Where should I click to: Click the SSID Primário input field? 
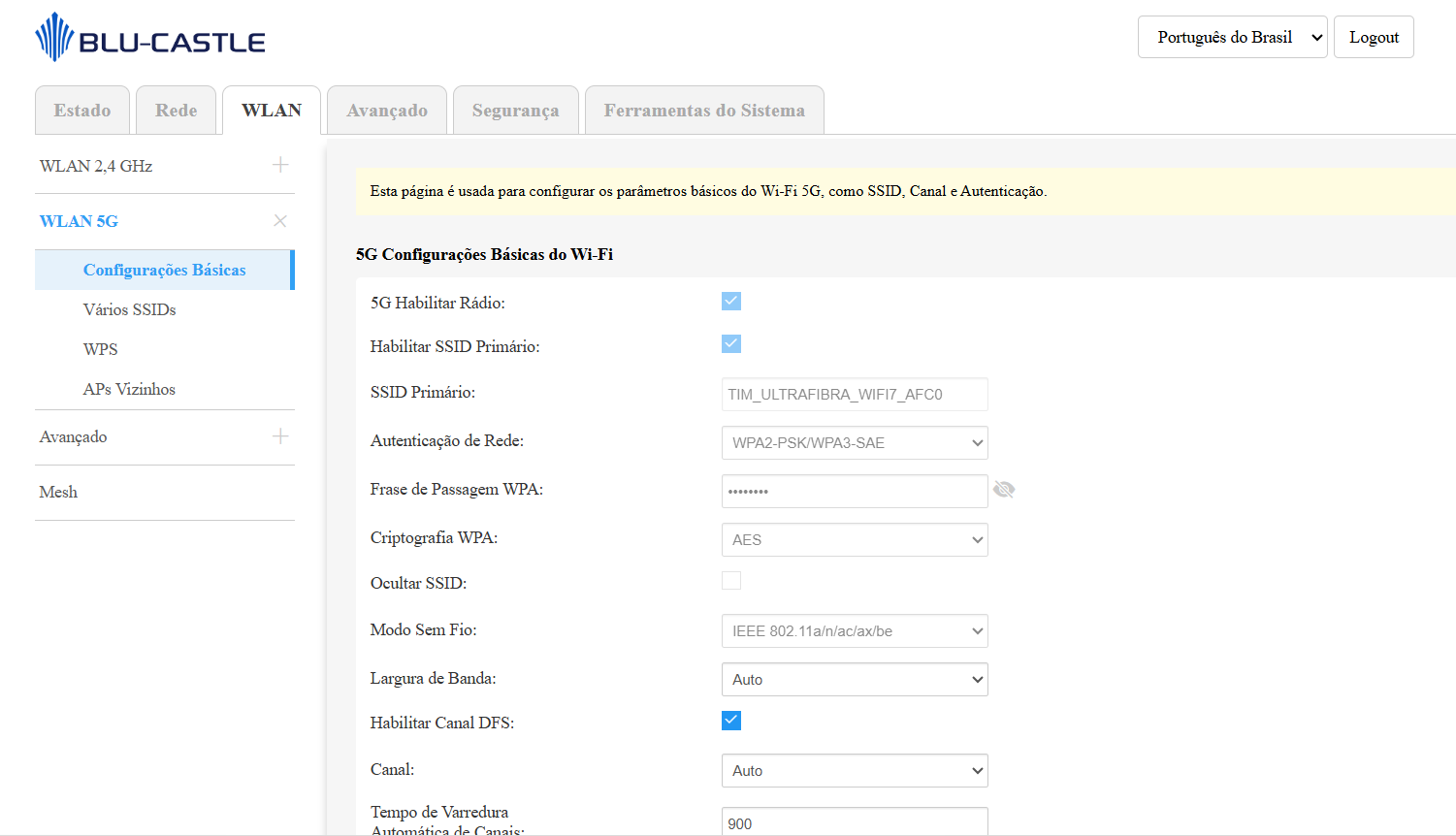point(855,395)
